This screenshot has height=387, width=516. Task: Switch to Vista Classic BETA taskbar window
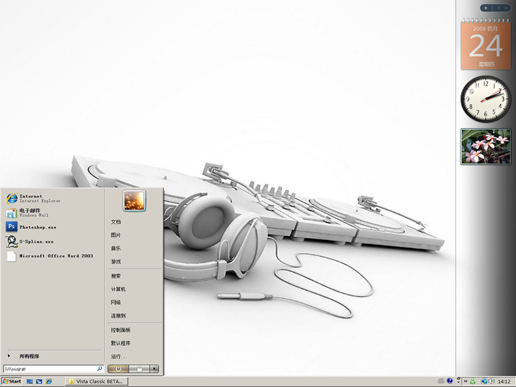(97, 381)
